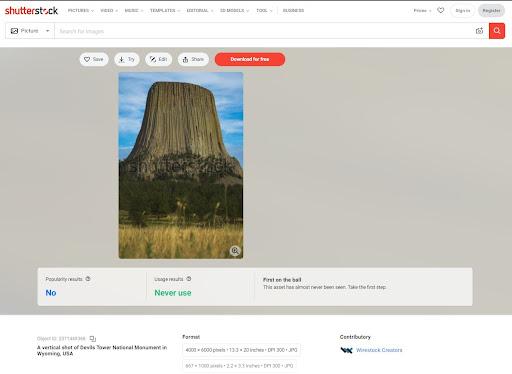
Task: Click the Sign in button
Action: click(x=463, y=11)
